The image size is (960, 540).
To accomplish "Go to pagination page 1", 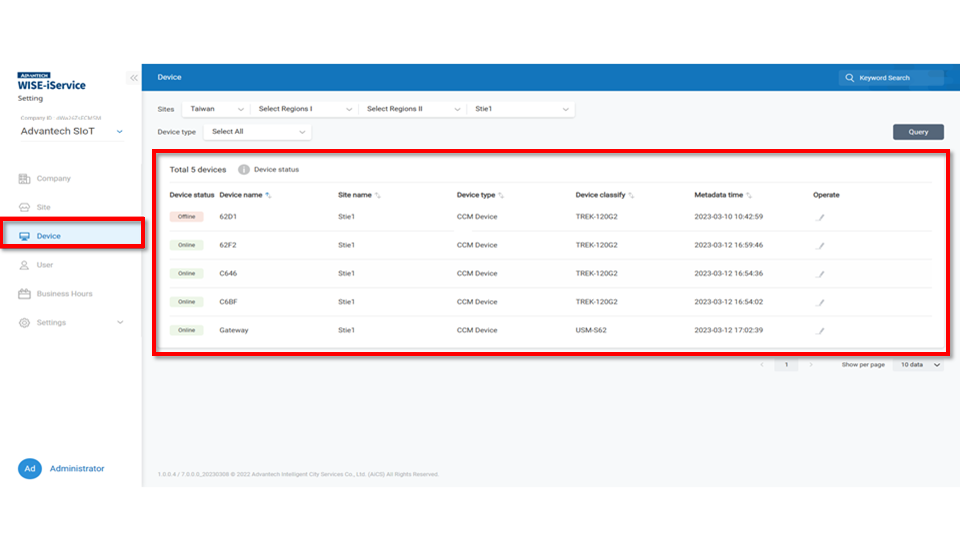I will point(786,365).
